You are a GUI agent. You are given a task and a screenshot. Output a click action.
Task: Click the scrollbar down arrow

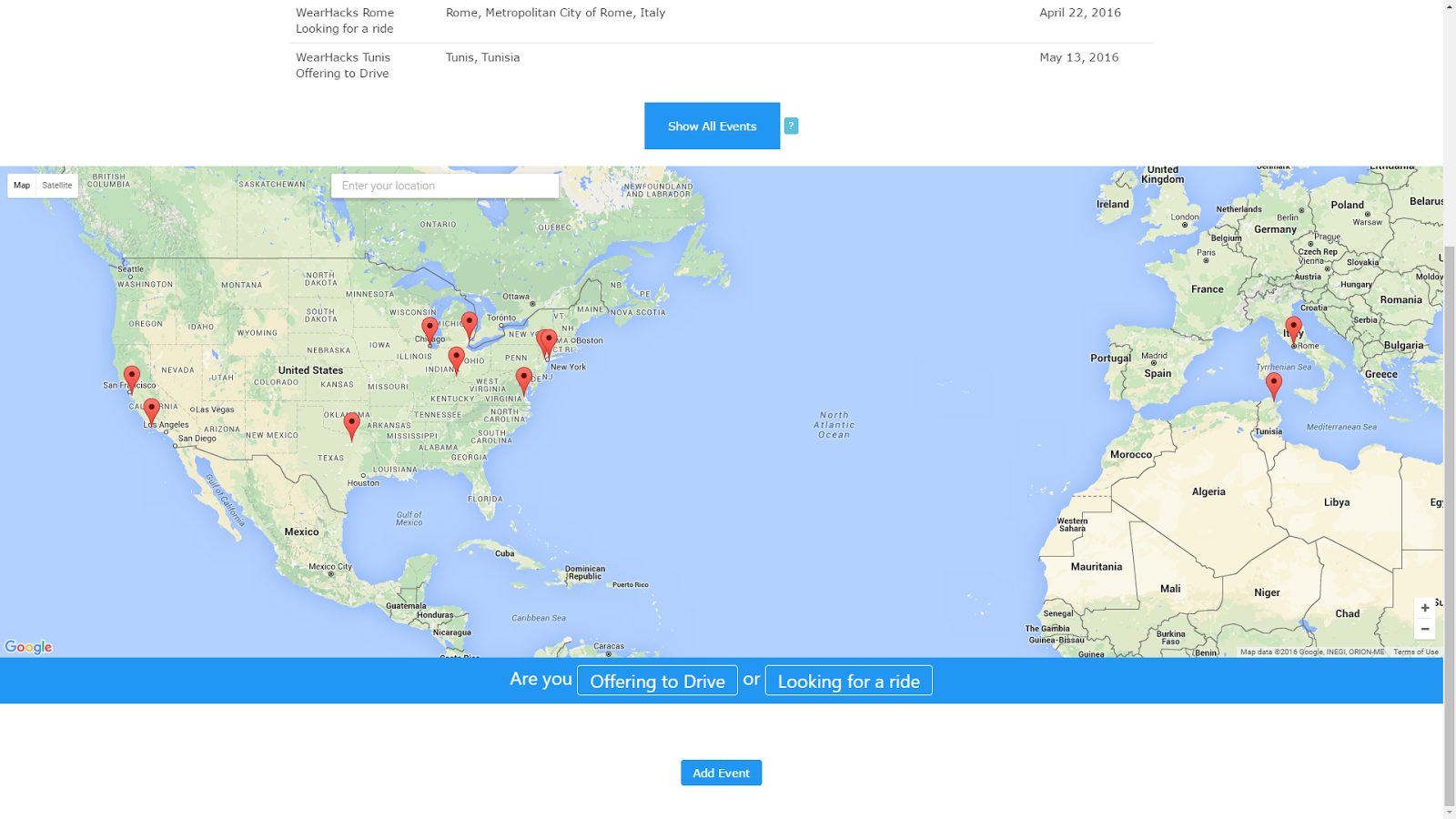[1450, 812]
